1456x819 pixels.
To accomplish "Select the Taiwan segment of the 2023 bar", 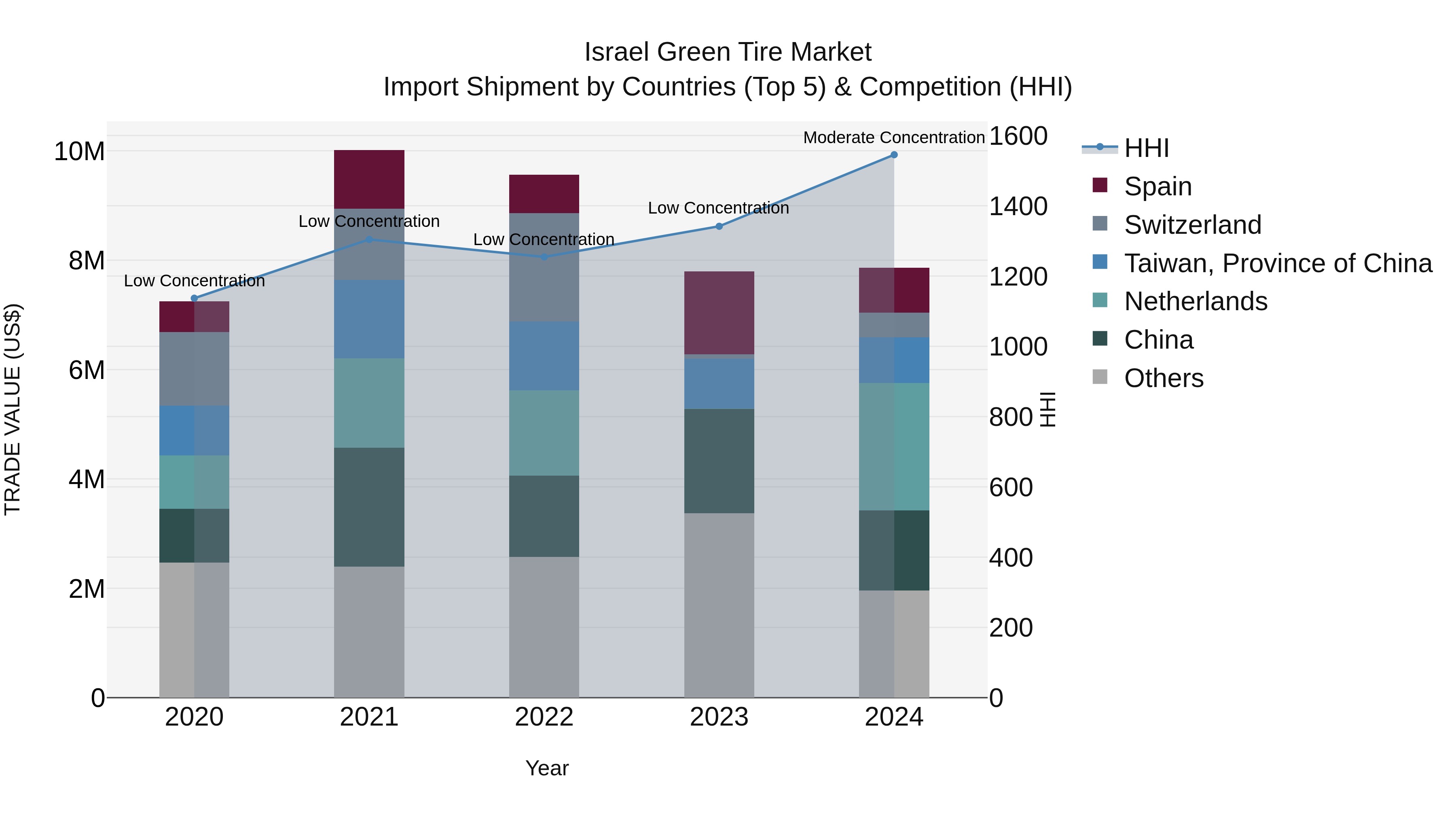I will 719,384.
